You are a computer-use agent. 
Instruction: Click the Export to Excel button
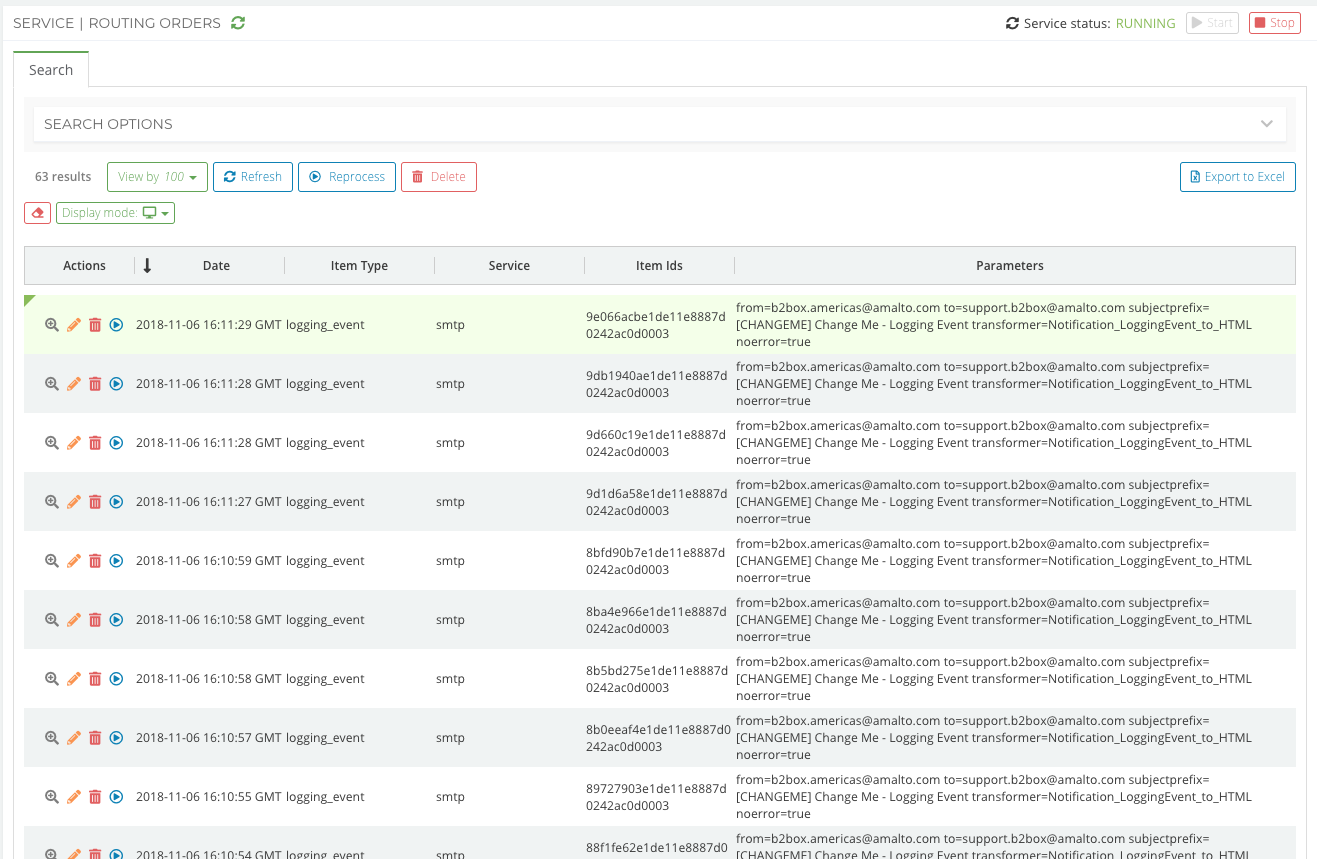pyautogui.click(x=1237, y=177)
